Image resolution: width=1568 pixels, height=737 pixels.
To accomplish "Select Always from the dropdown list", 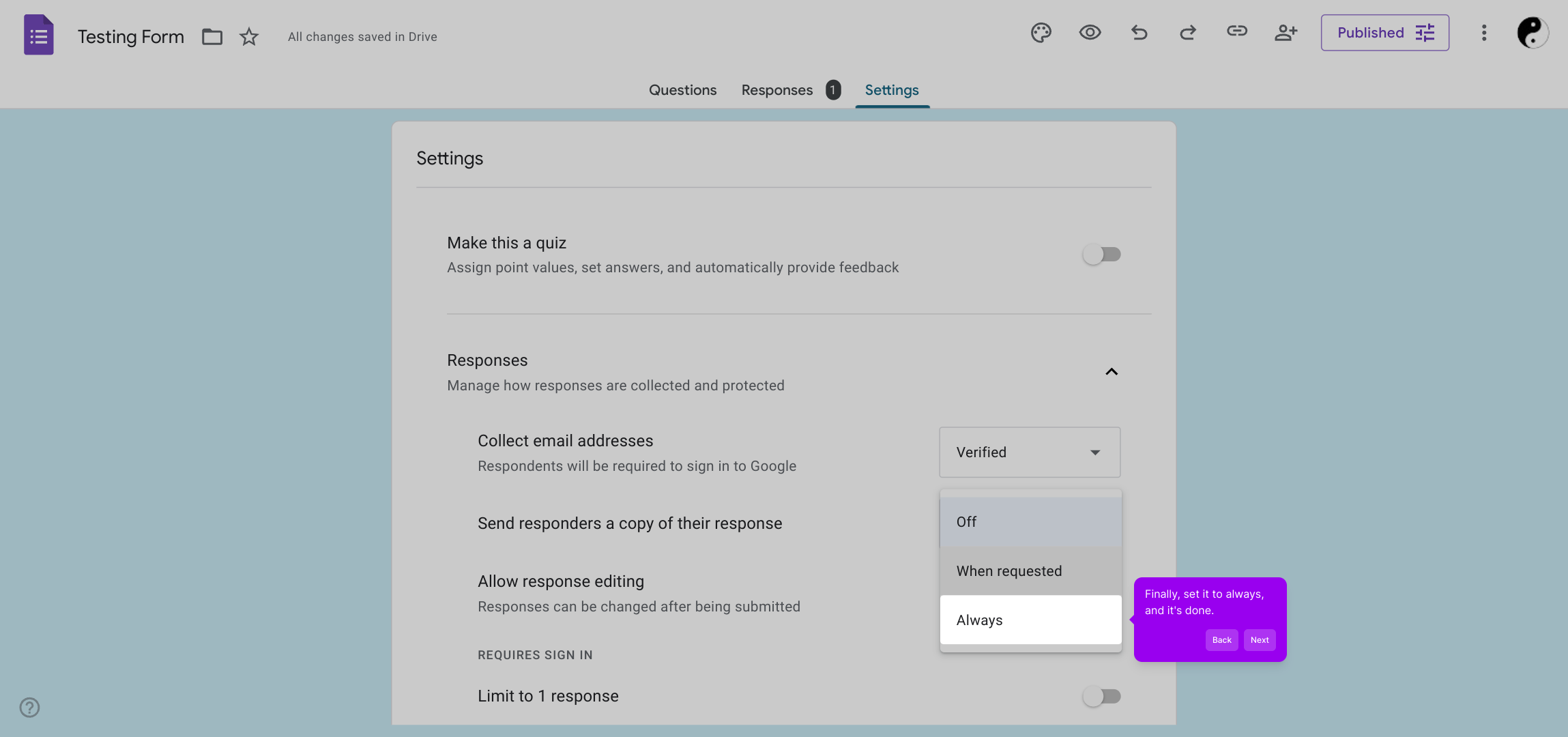I will [1030, 620].
